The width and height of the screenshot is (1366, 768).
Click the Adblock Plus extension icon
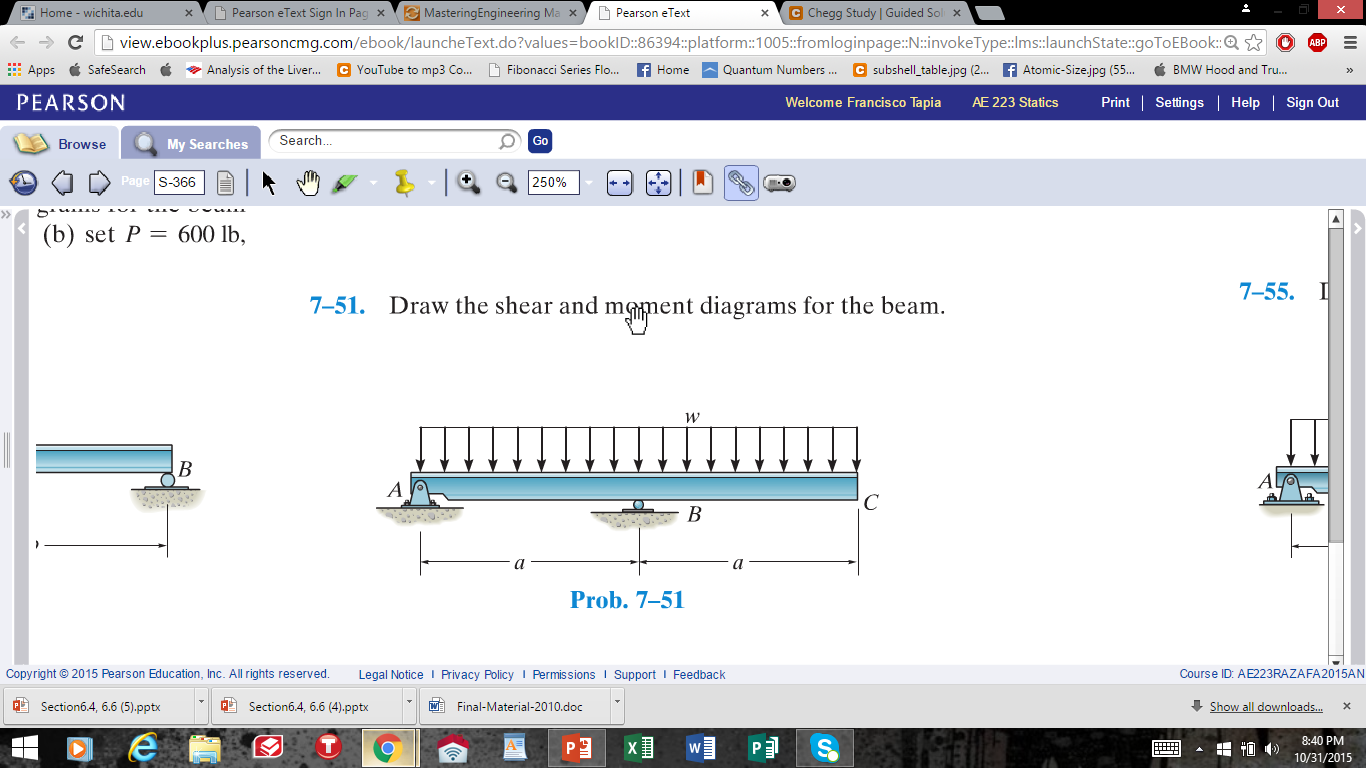click(1317, 42)
